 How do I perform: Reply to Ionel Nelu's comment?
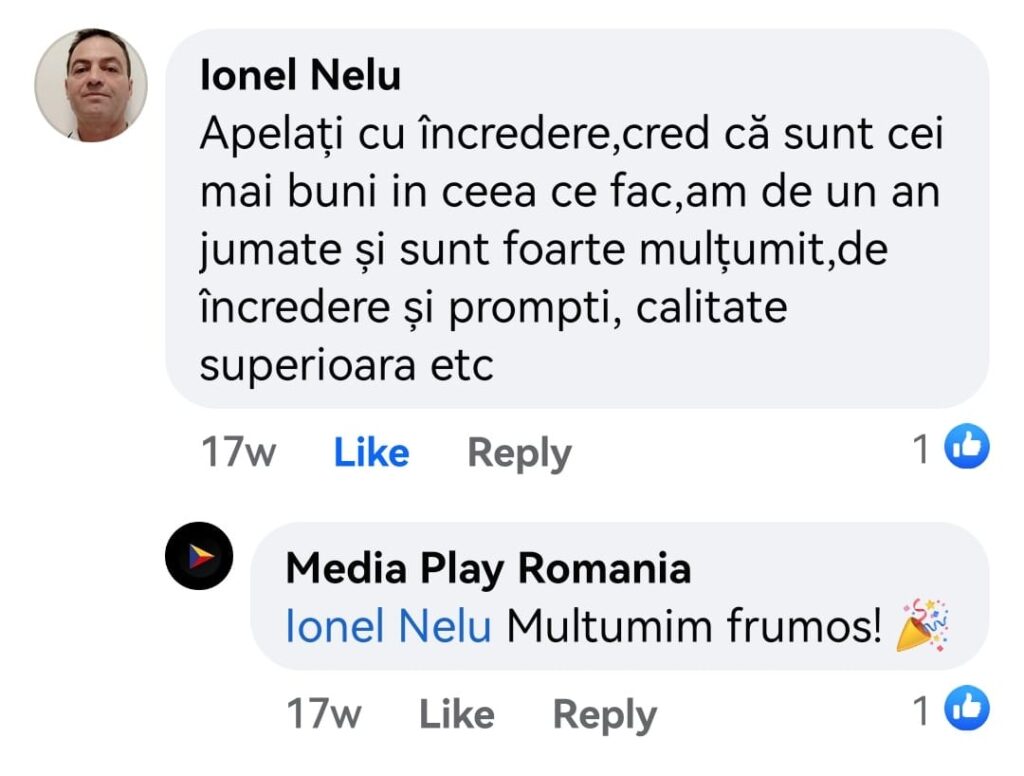point(519,453)
